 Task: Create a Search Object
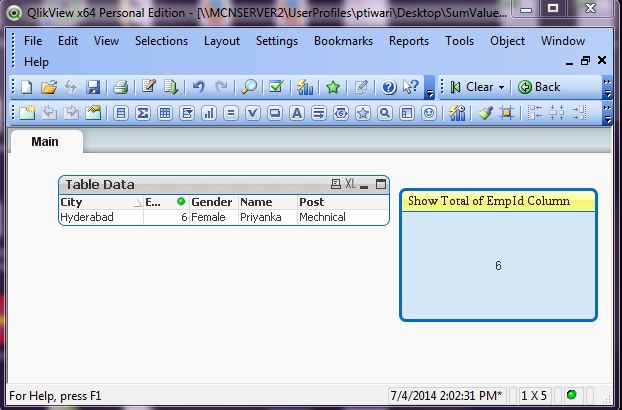coord(384,113)
